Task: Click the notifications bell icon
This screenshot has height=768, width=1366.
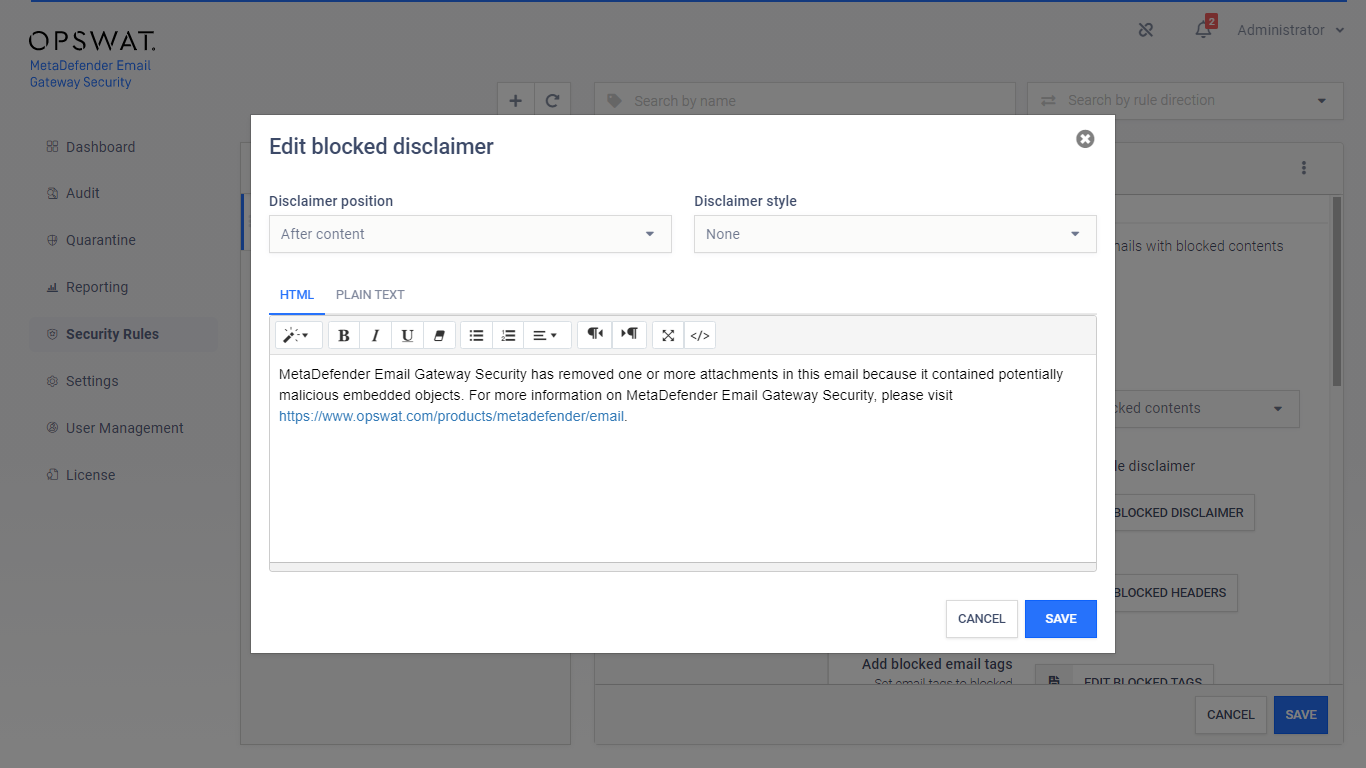Action: point(1203,30)
